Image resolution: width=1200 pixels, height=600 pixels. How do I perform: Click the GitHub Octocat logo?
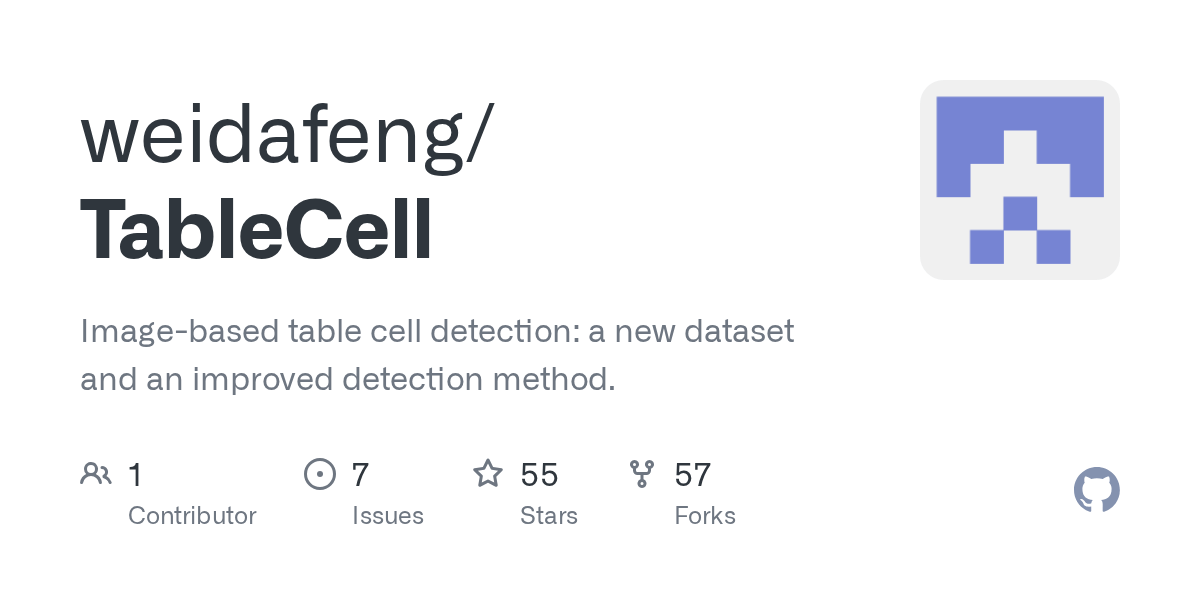(x=1096, y=490)
